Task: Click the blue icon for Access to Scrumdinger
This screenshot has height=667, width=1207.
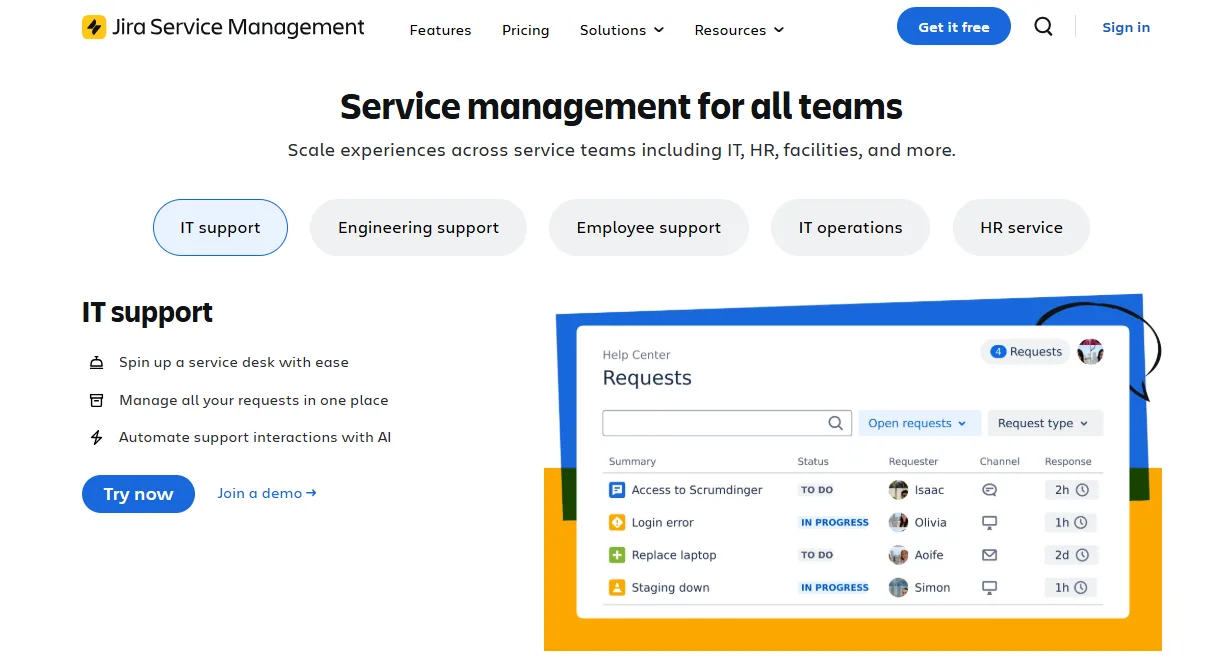Action: pos(617,490)
